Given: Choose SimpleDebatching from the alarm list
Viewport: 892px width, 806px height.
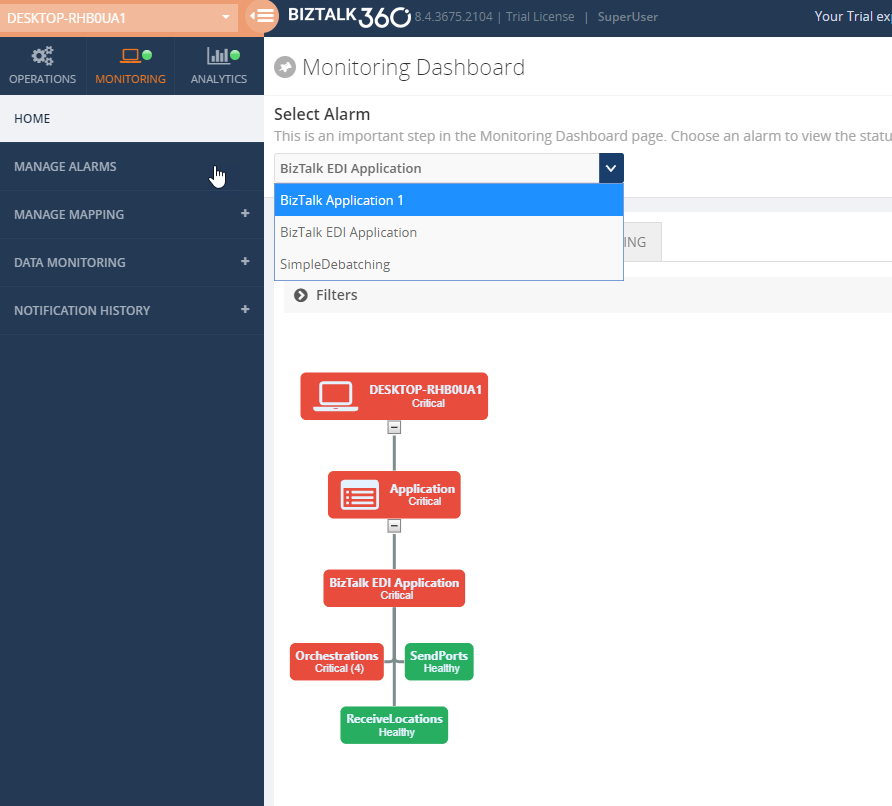Looking at the screenshot, I should [x=449, y=264].
